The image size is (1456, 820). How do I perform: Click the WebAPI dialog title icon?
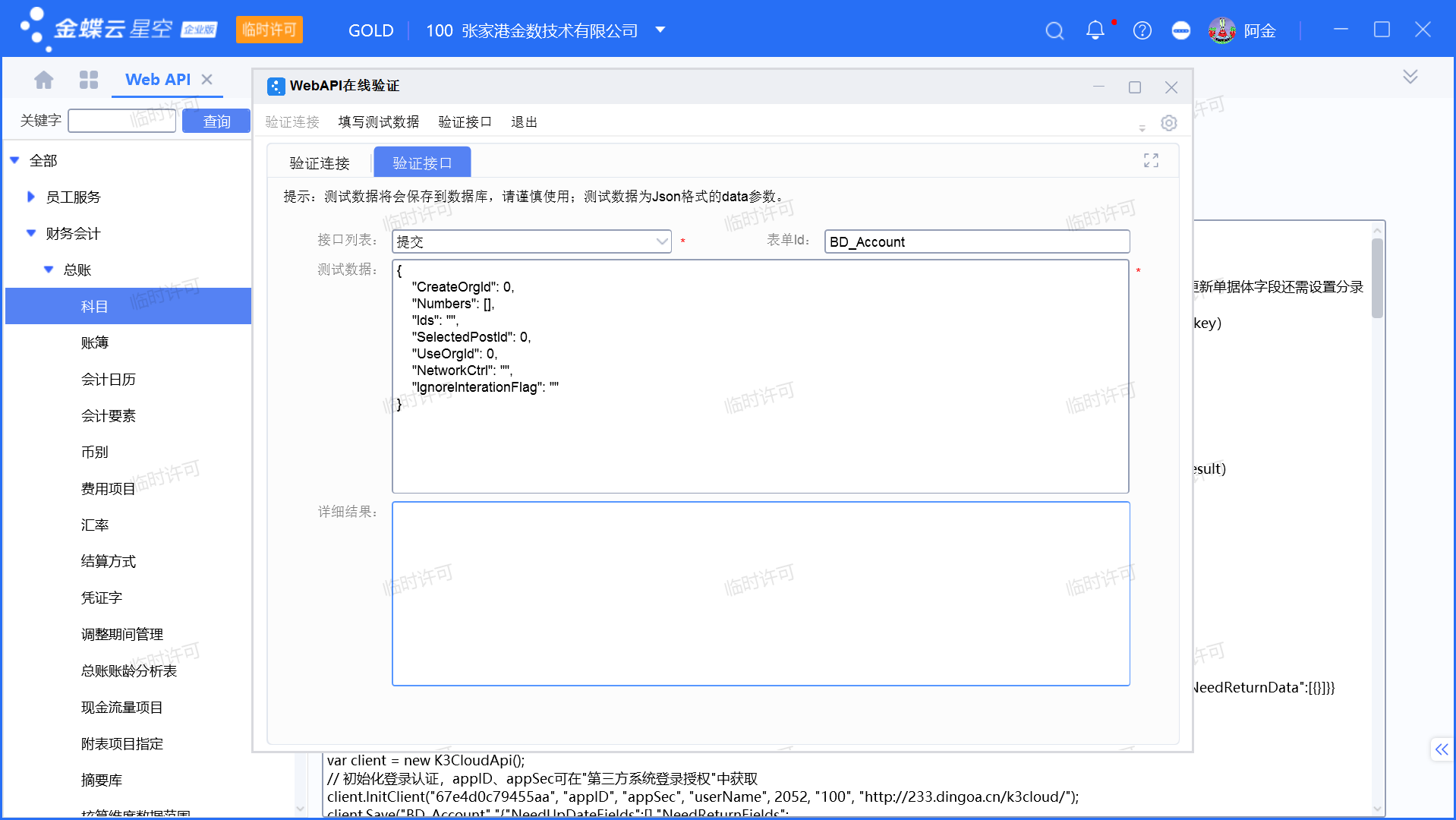(276, 86)
